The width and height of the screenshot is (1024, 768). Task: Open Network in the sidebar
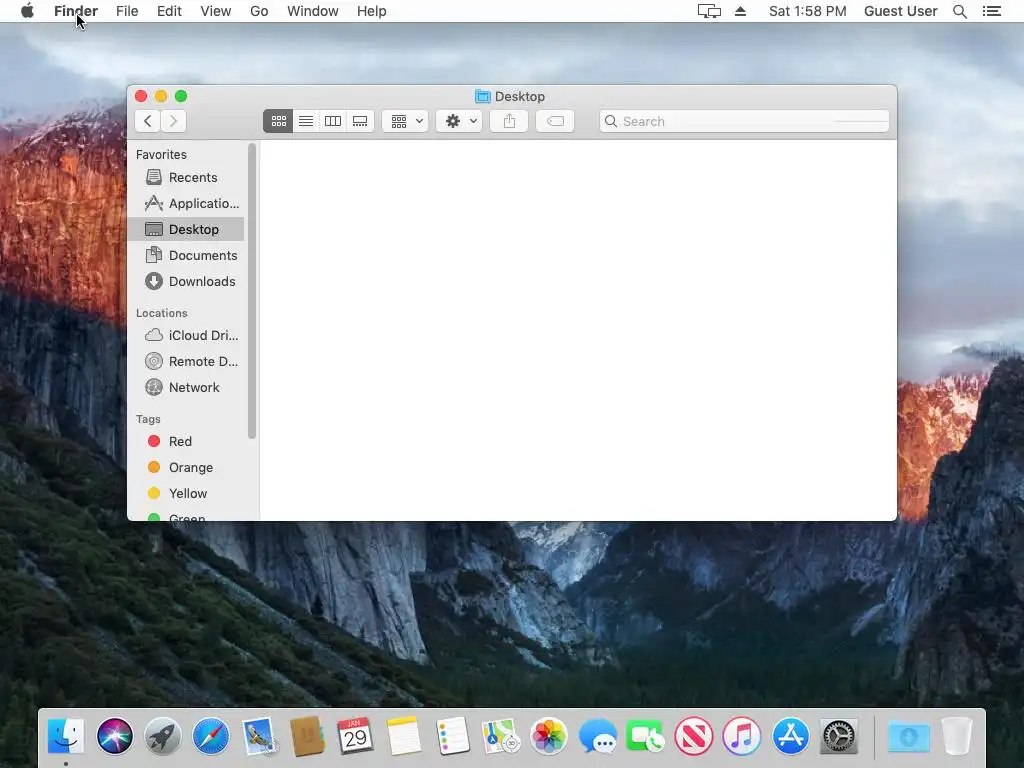[186, 387]
